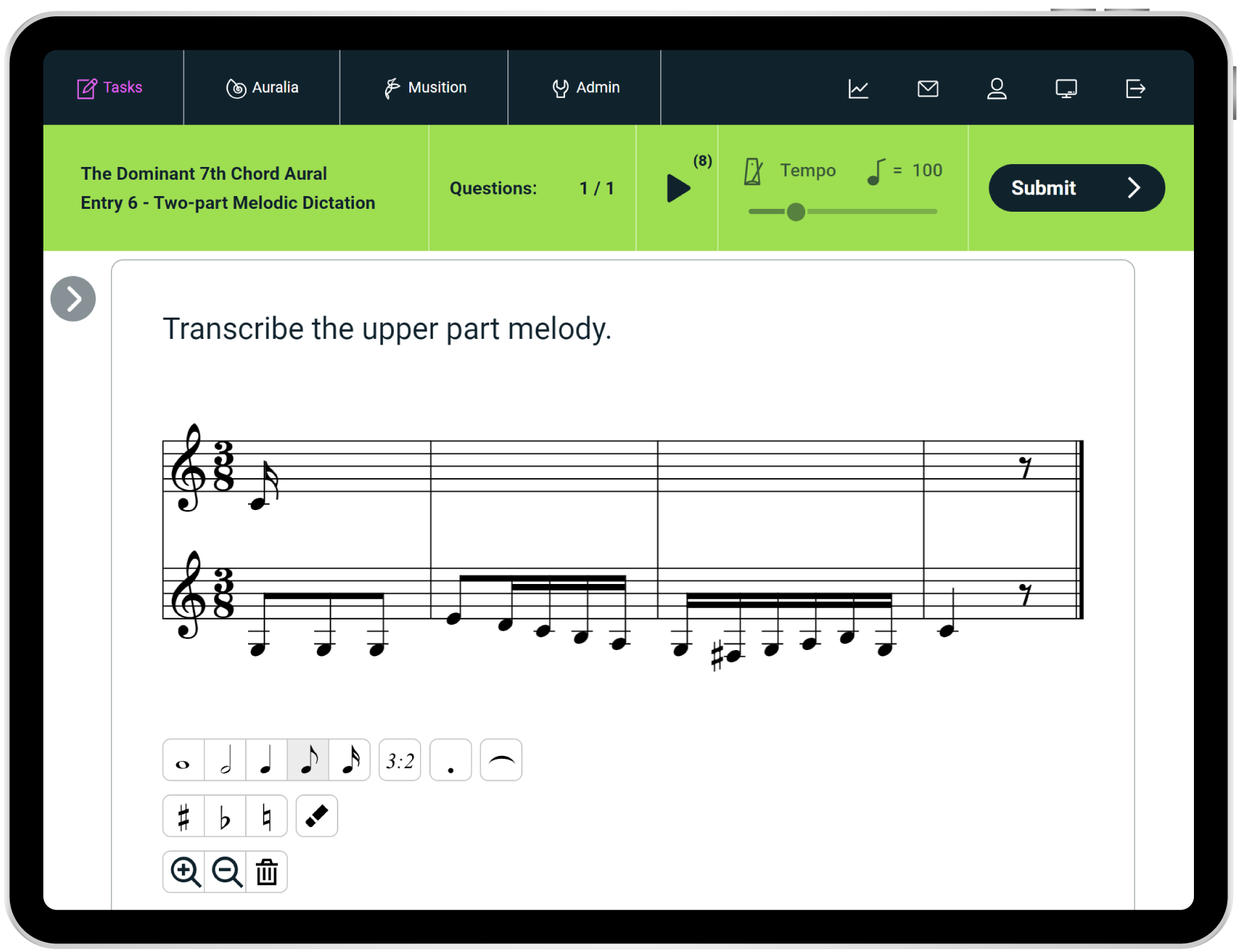Apply the natural accidental
The image size is (1238, 952).
tap(267, 817)
